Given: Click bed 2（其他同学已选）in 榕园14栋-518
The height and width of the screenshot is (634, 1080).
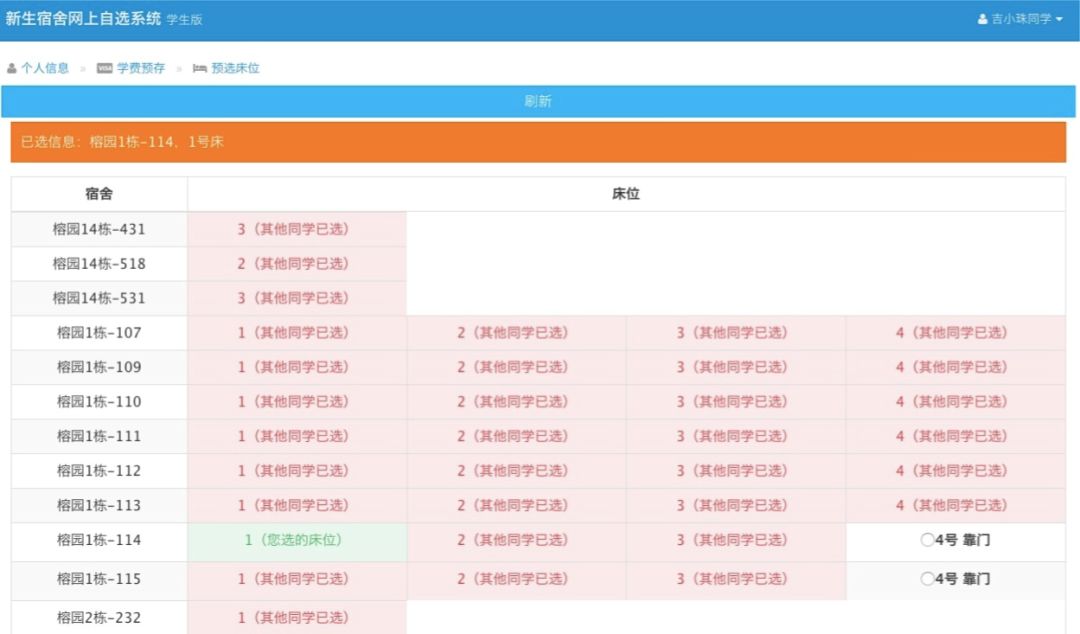Looking at the screenshot, I should coord(297,263).
